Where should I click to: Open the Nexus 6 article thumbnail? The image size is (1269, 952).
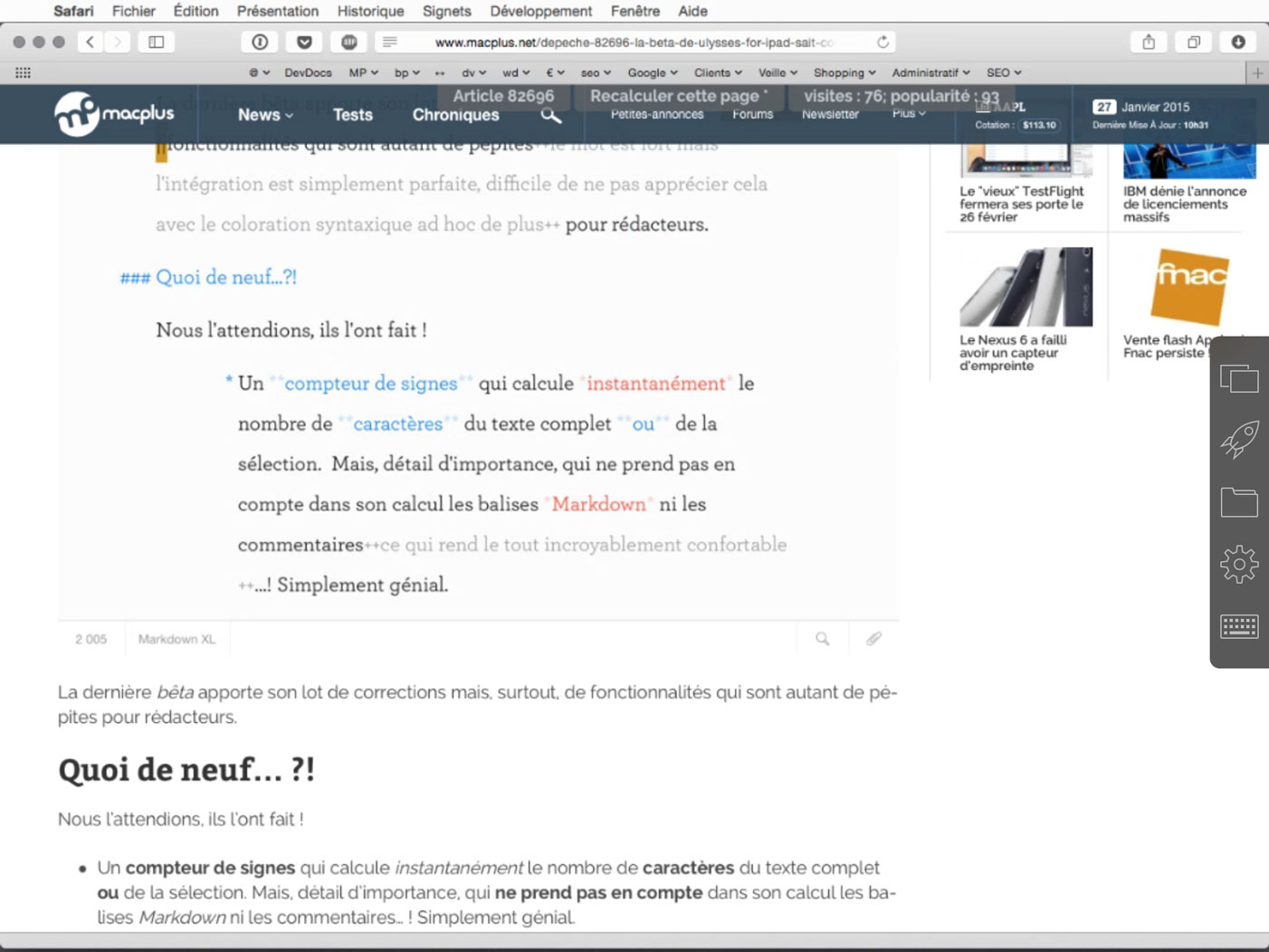[x=1026, y=286]
